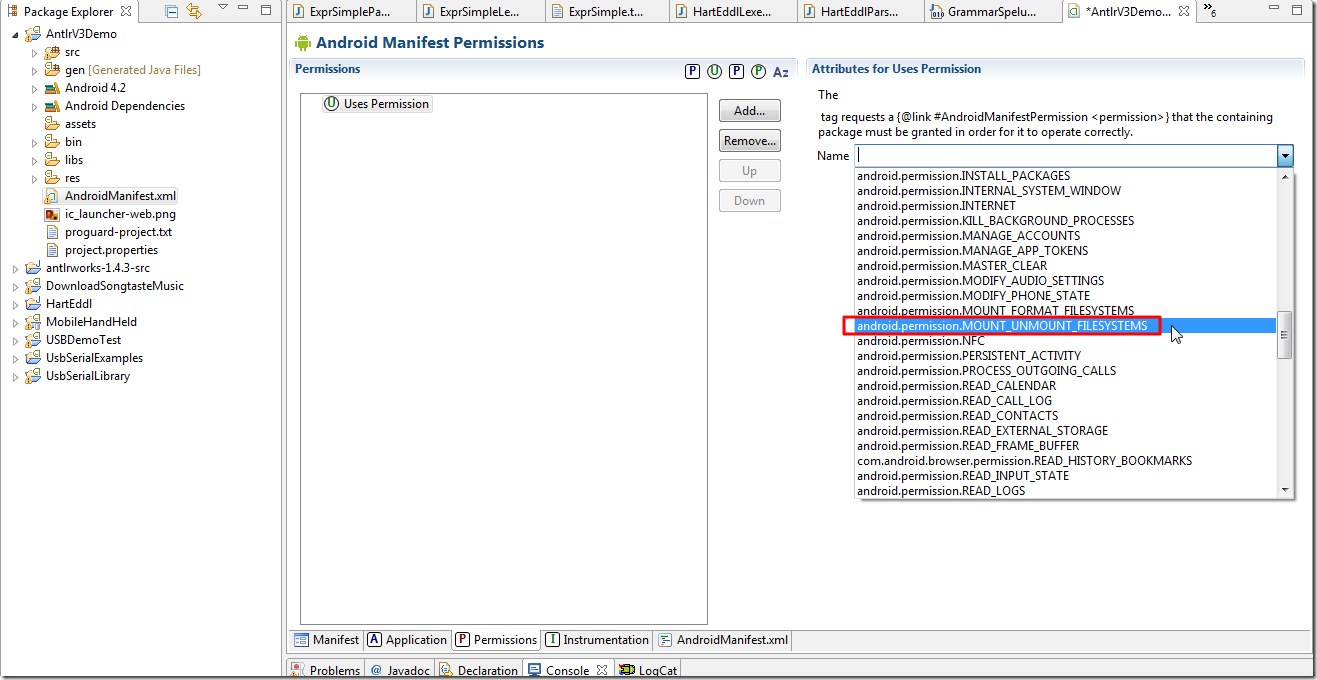Close the Package Explorer view tab
This screenshot has height=680, width=1317.
tap(125, 11)
